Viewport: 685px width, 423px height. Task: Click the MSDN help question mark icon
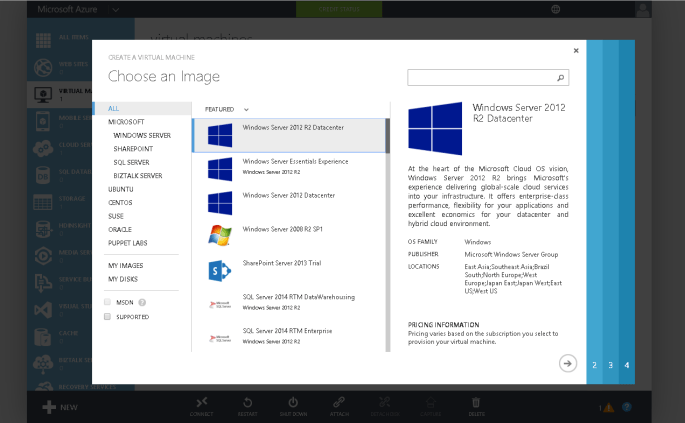[142, 302]
